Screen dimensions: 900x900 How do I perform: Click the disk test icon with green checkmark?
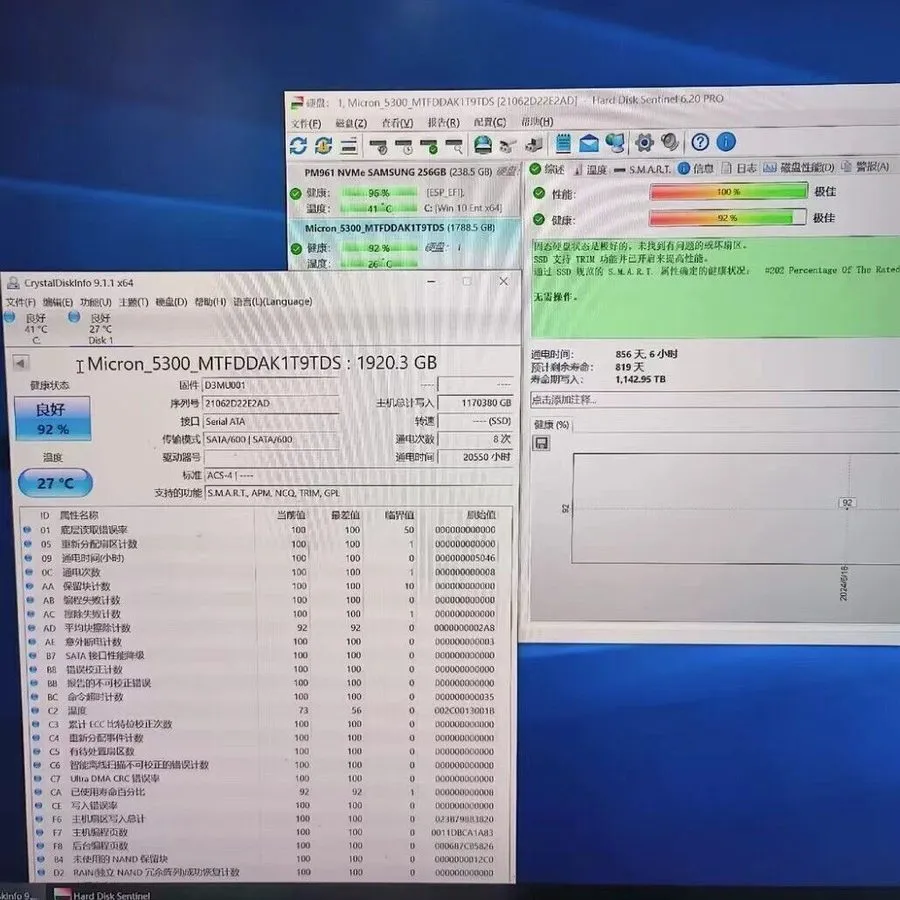(x=429, y=146)
